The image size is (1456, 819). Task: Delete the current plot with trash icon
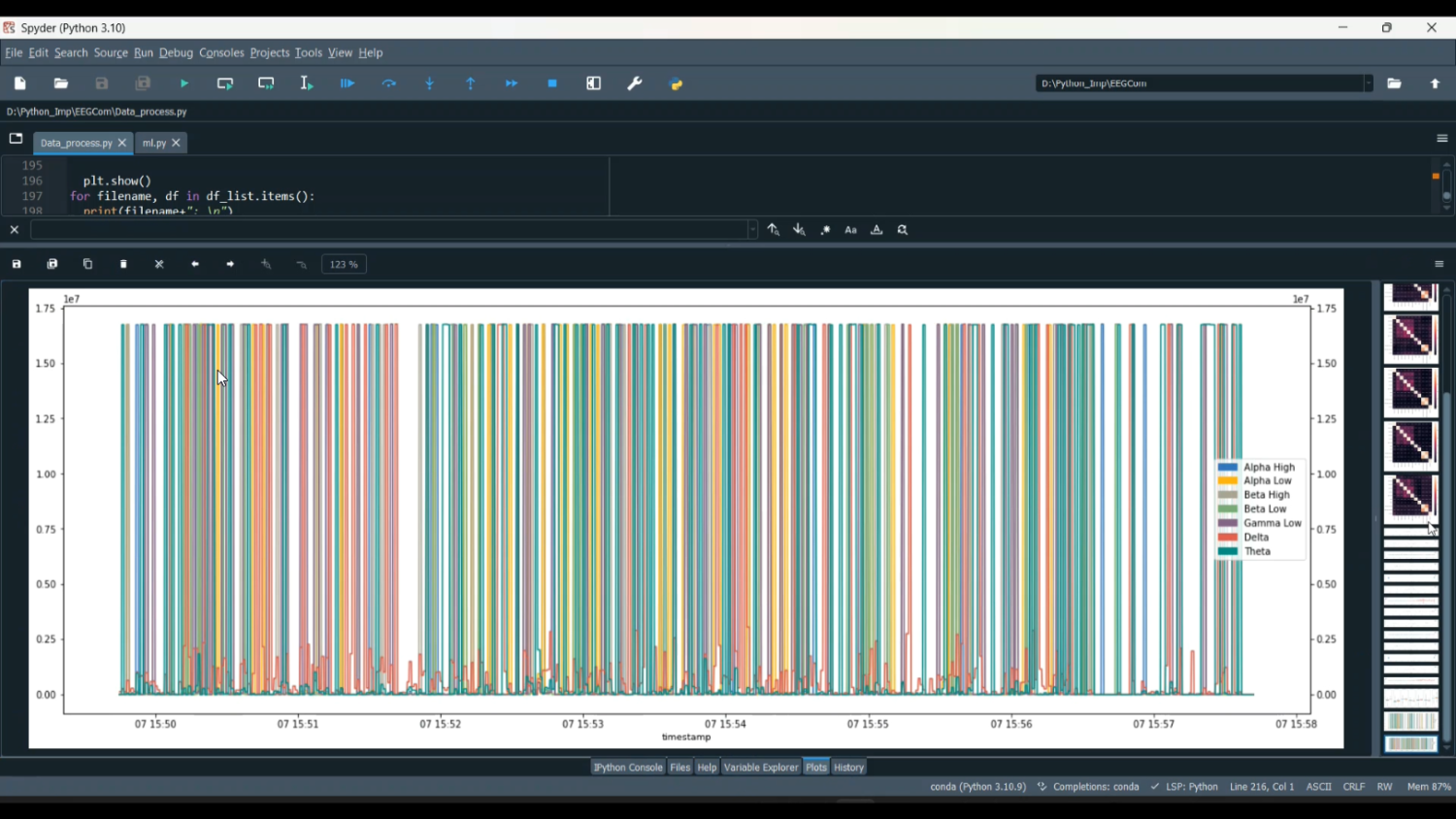[x=123, y=265]
